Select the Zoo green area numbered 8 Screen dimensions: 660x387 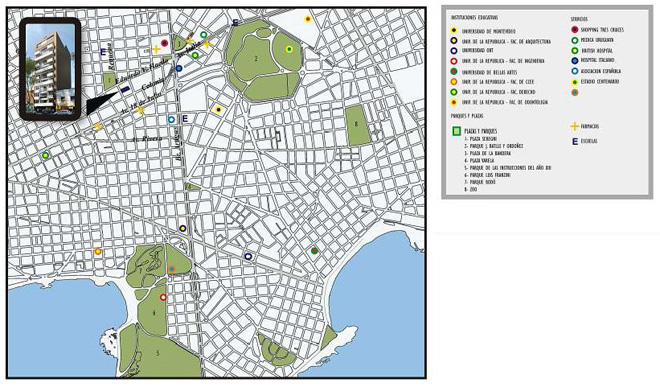coord(358,125)
